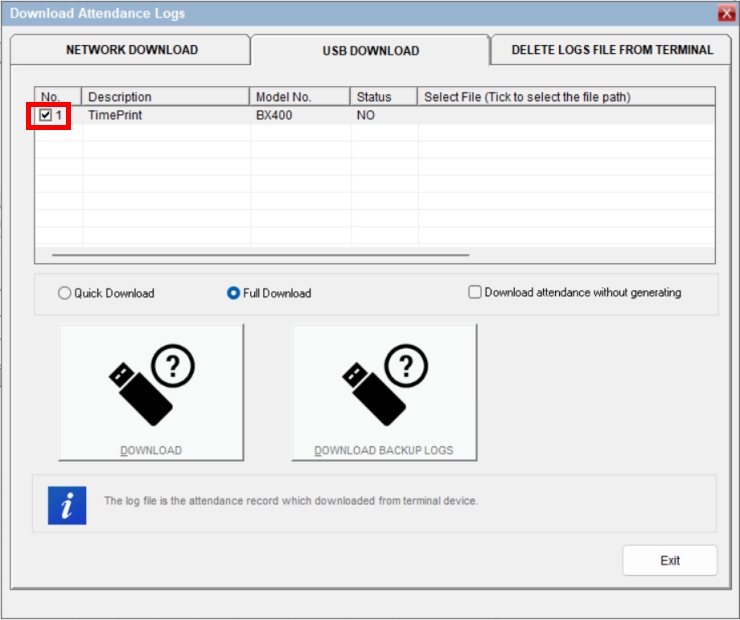740x620 pixels.
Task: Click the blue information icon
Action: (67, 506)
